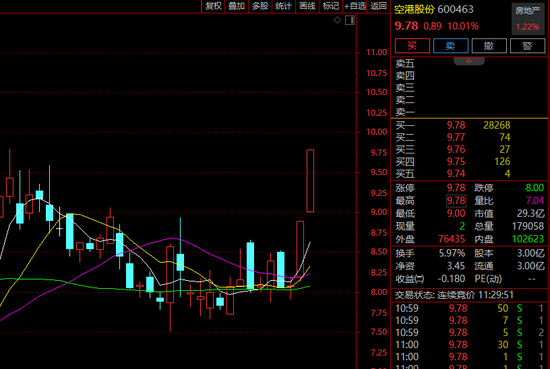Click the 返回 back button
Image resolution: width=550 pixels, height=369 pixels.
coord(378,6)
